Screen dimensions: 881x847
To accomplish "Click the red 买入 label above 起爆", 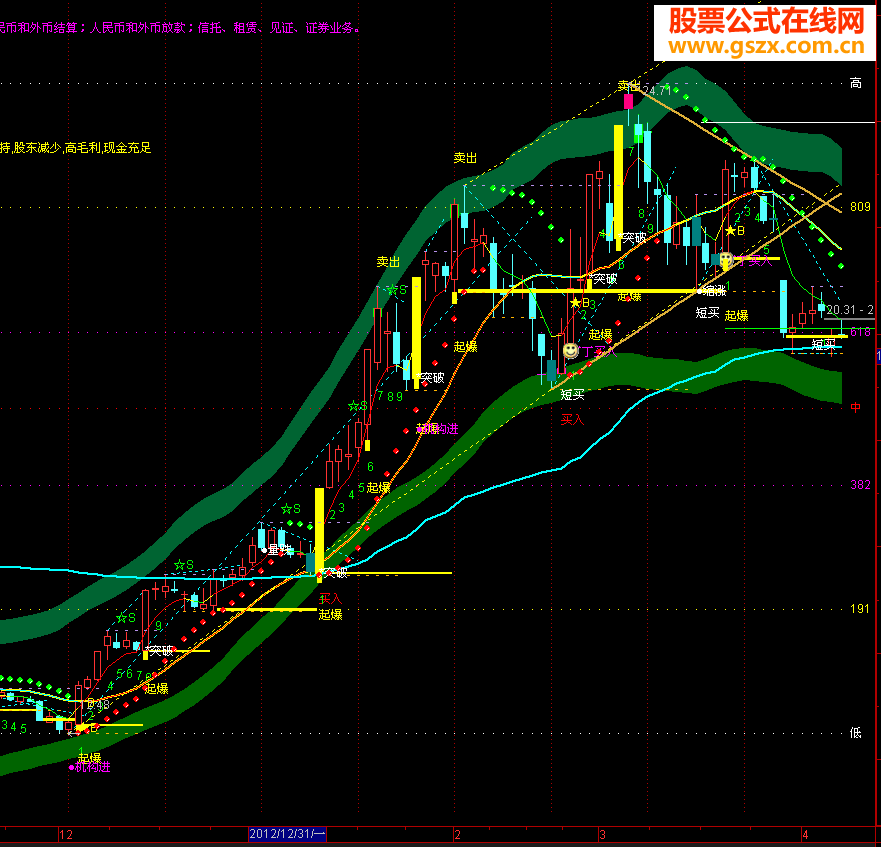I will pos(330,599).
